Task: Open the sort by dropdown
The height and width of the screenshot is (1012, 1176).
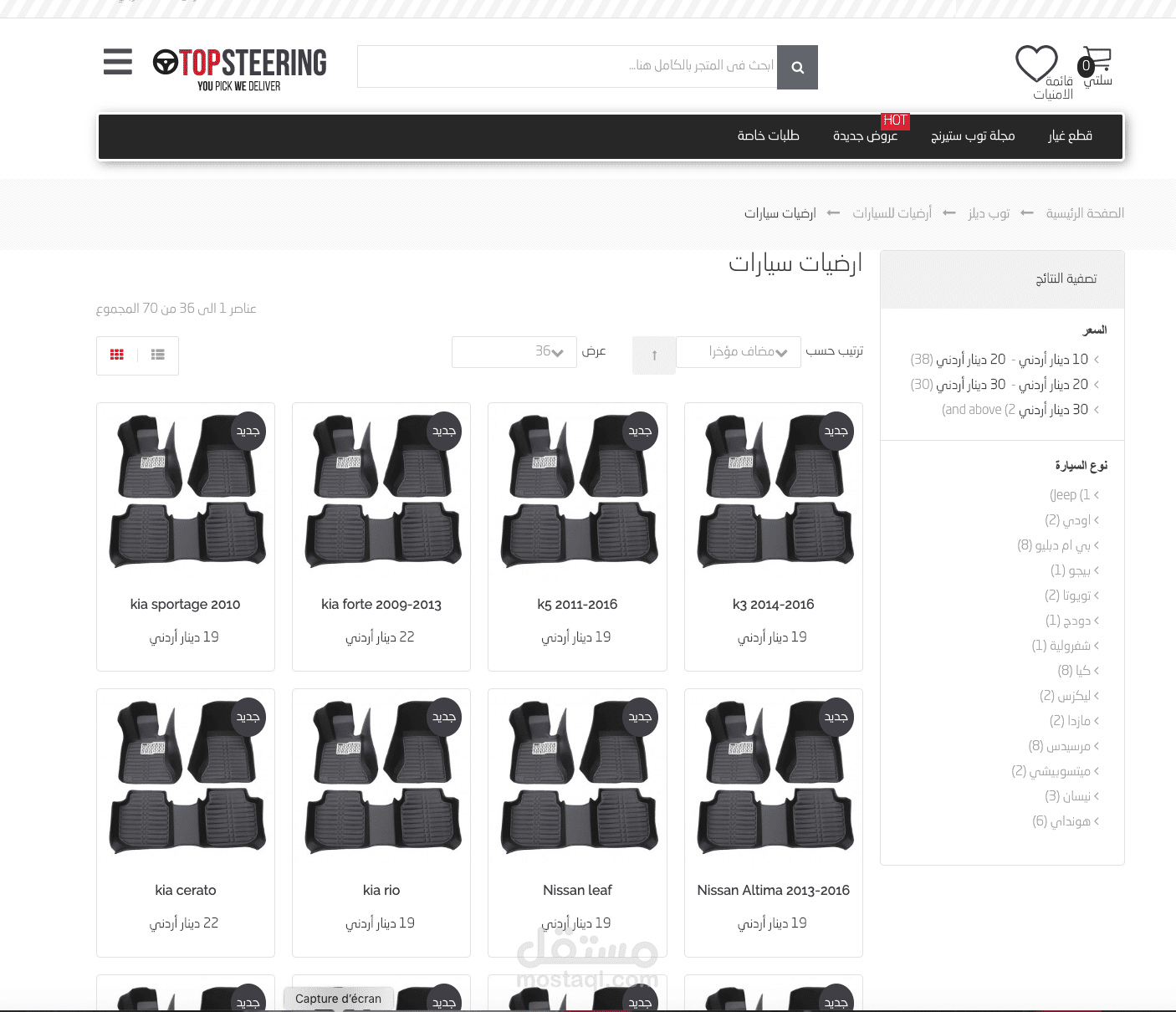Action: (x=739, y=352)
